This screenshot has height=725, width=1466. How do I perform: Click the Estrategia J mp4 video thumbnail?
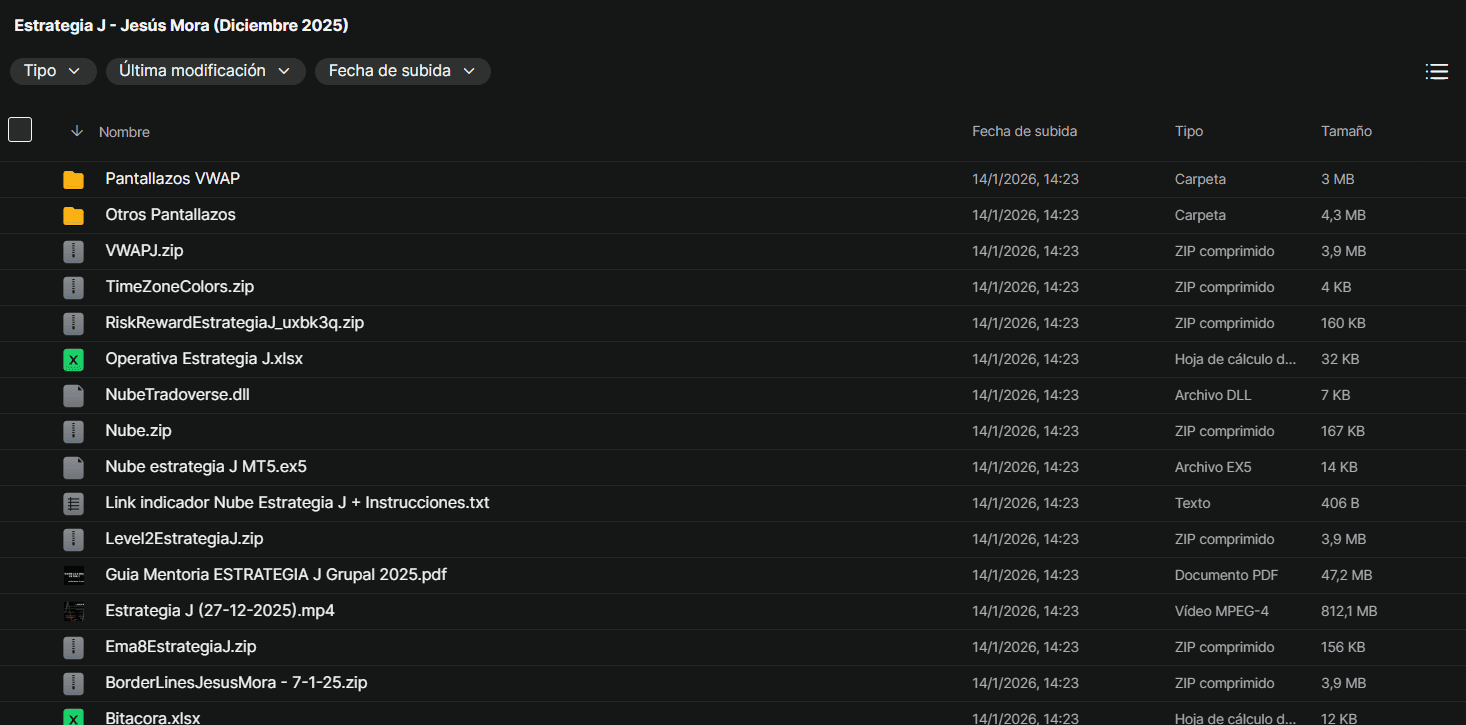[x=73, y=612]
